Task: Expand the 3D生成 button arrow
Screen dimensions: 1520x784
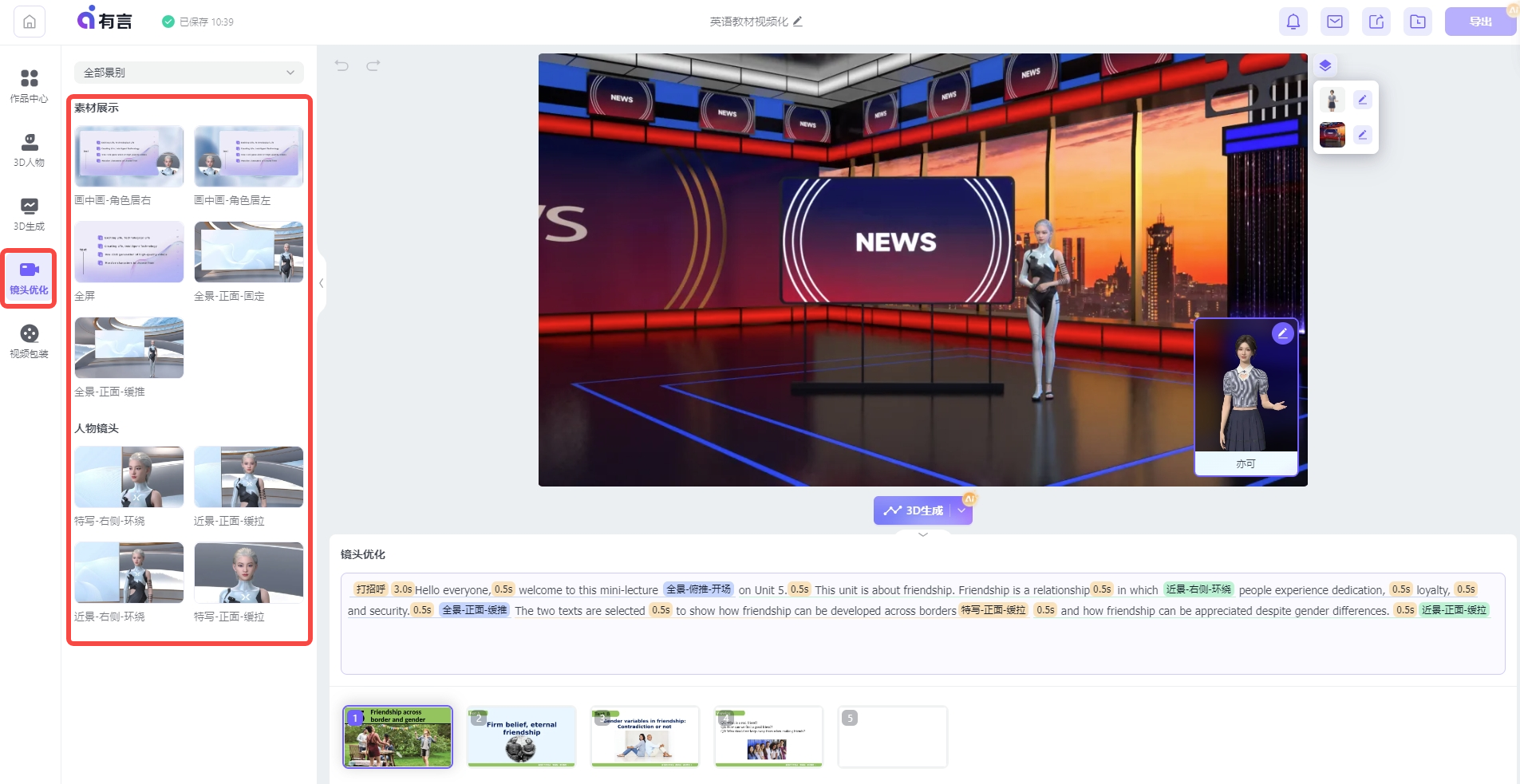Action: pyautogui.click(x=961, y=510)
